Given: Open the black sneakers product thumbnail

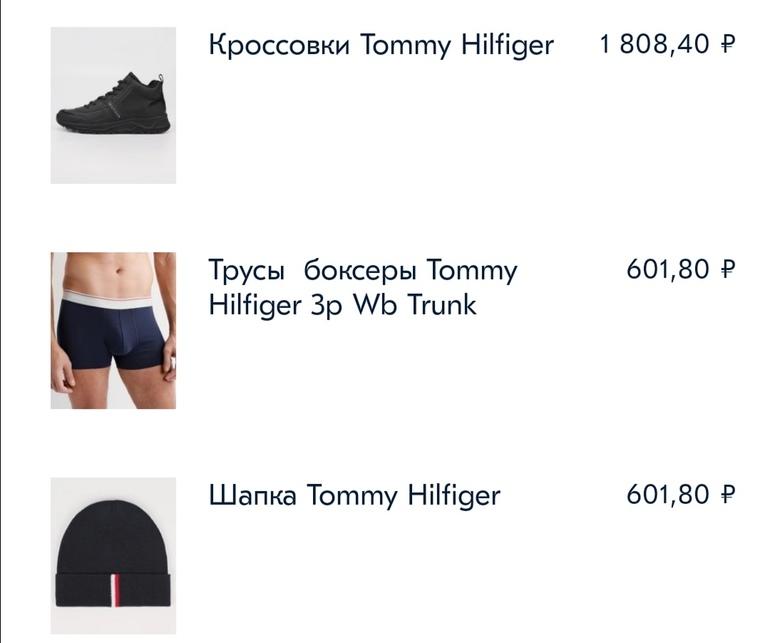Looking at the screenshot, I should [x=113, y=105].
